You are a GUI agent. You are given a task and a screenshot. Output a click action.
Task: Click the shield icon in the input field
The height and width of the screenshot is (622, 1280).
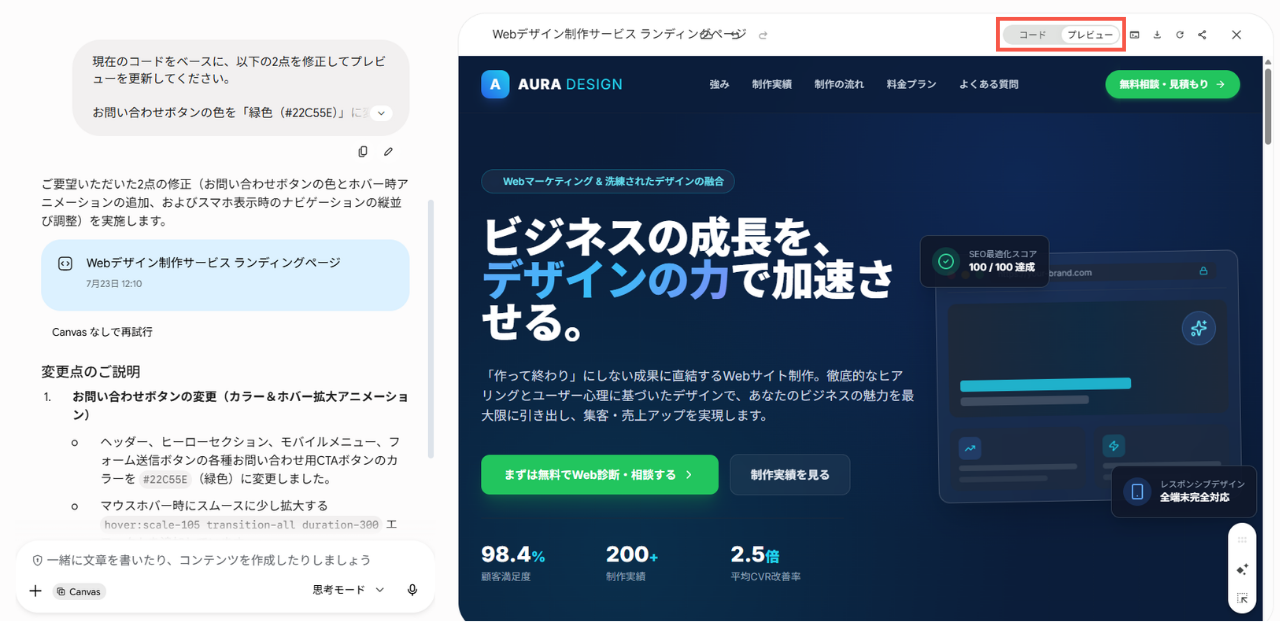37,560
